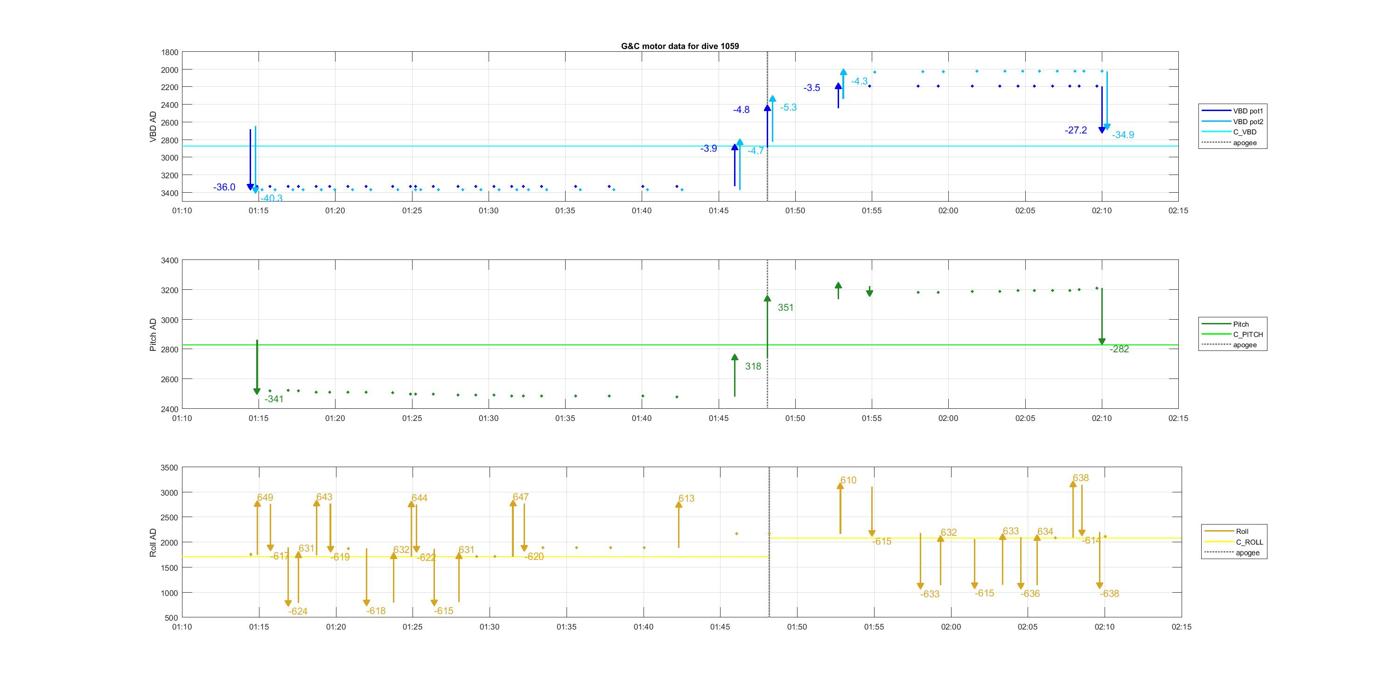Click the '-3.9' VBD value label

click(708, 148)
